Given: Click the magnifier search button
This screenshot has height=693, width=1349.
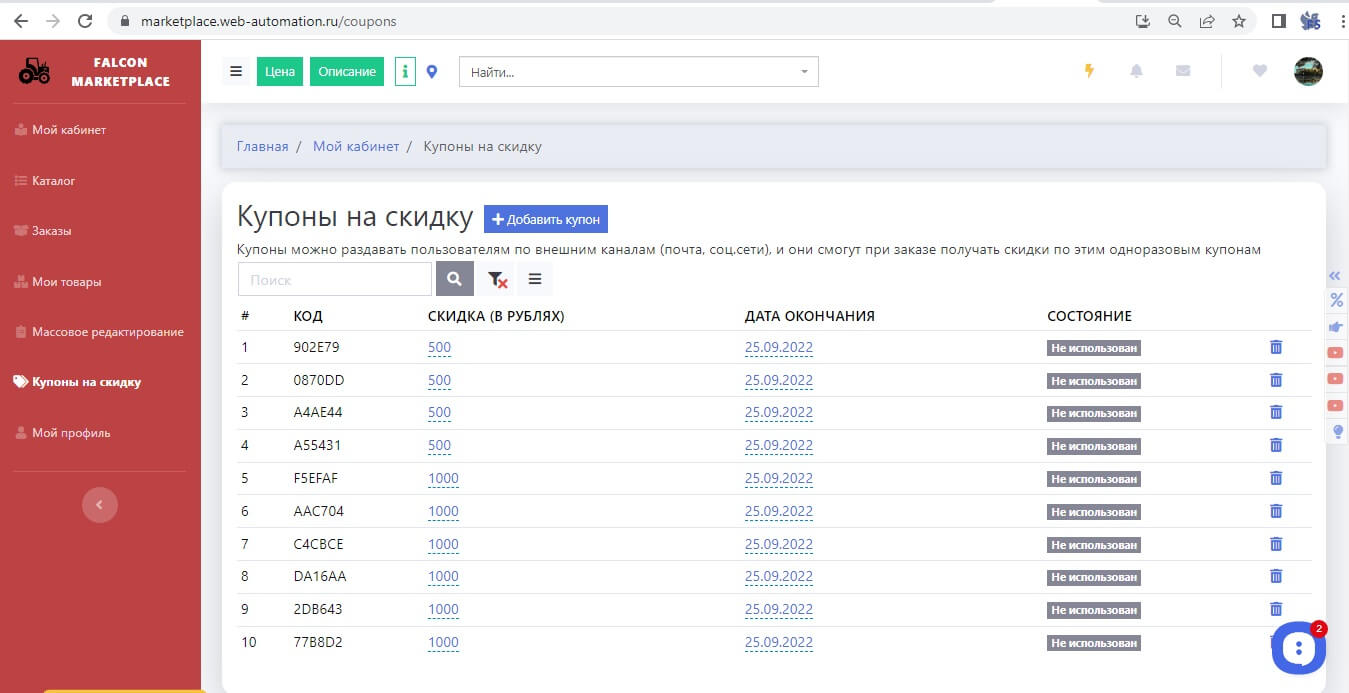Looking at the screenshot, I should (454, 280).
